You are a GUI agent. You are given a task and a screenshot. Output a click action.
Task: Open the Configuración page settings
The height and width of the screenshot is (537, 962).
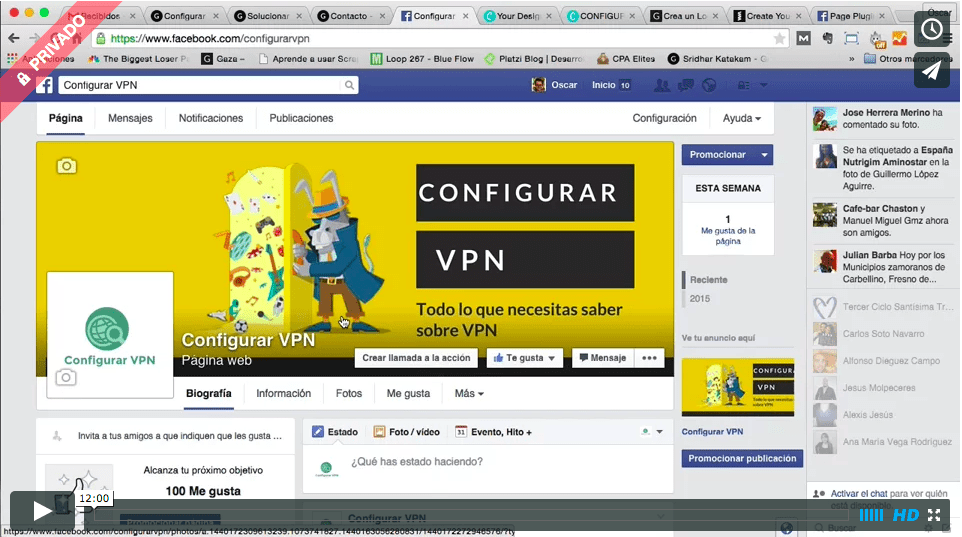pos(664,118)
